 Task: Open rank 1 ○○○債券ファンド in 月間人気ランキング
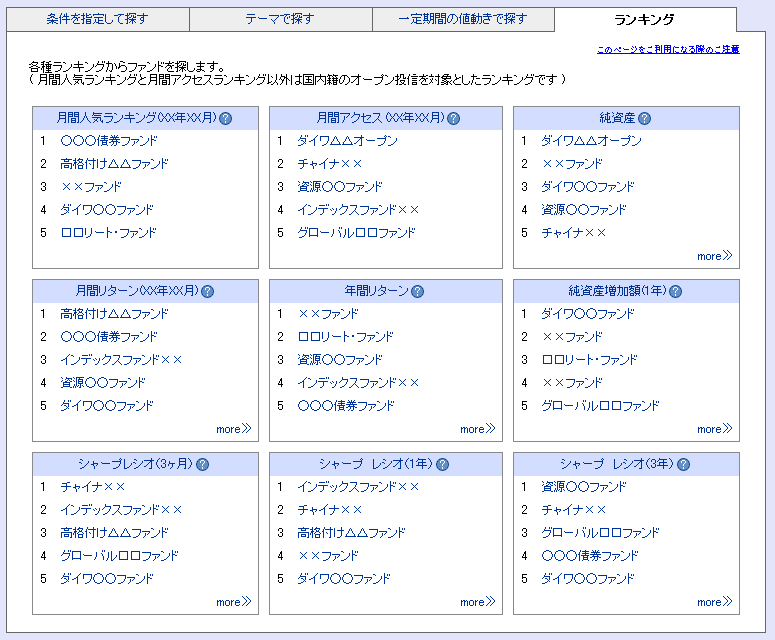tap(109, 141)
